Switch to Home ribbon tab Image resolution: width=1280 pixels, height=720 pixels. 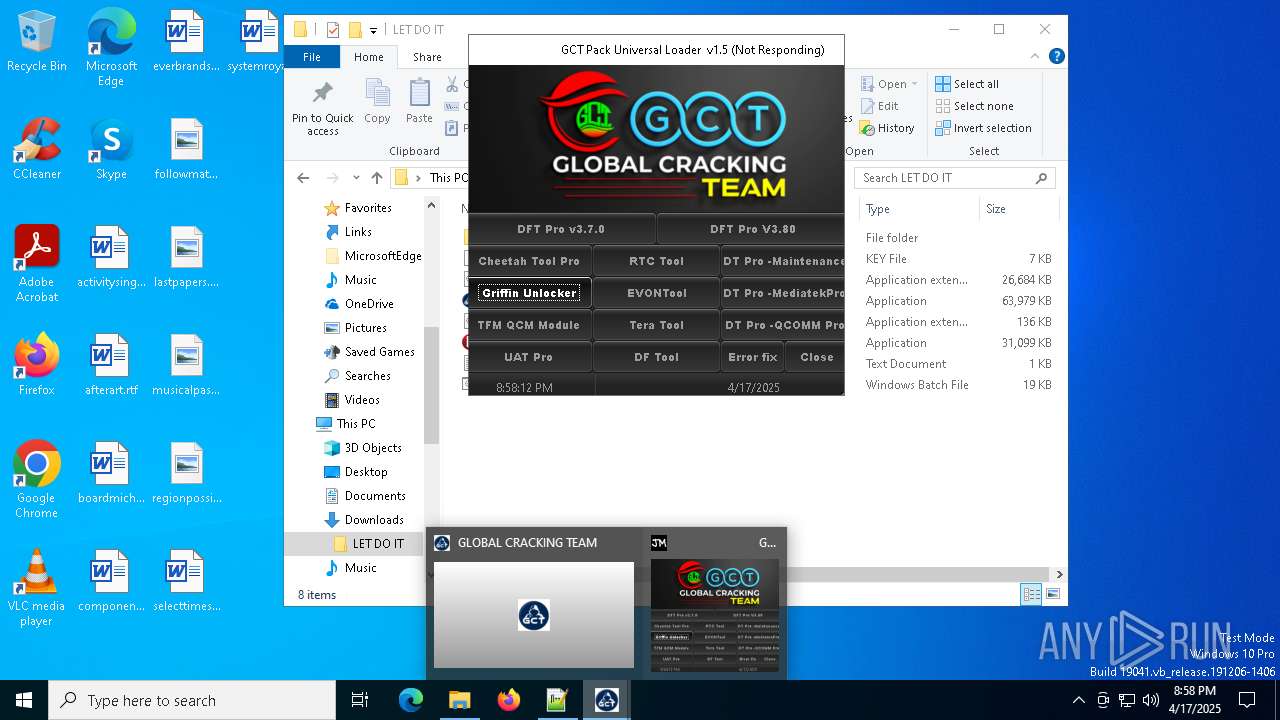coord(368,57)
